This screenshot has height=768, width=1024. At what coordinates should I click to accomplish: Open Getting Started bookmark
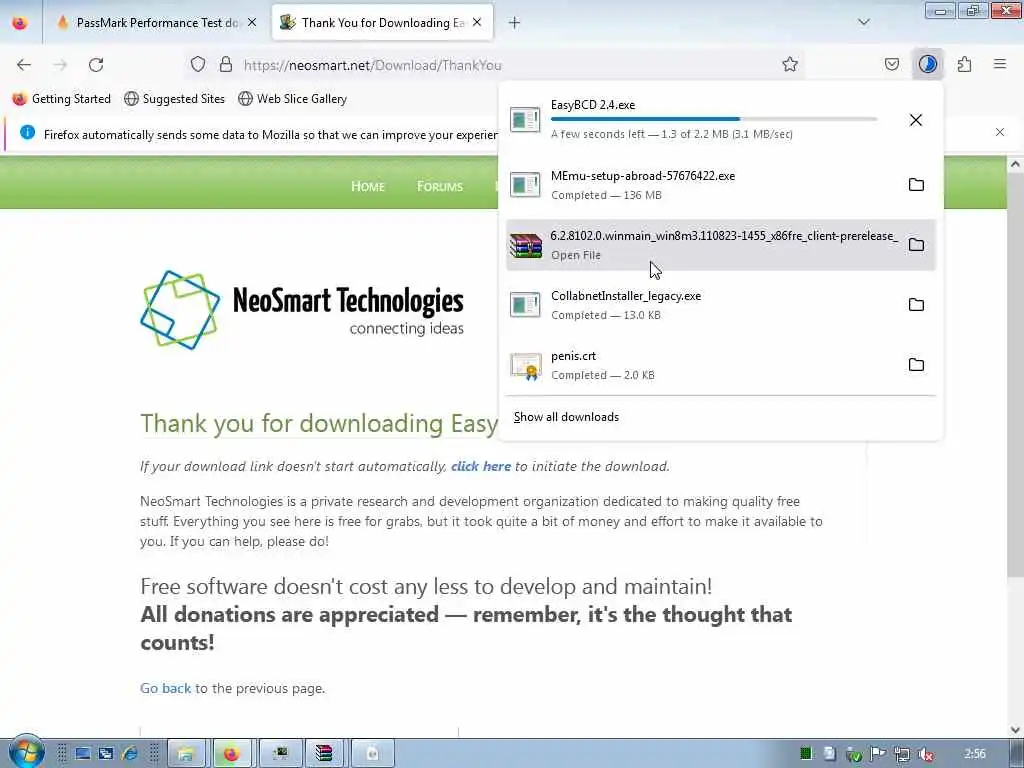62,99
